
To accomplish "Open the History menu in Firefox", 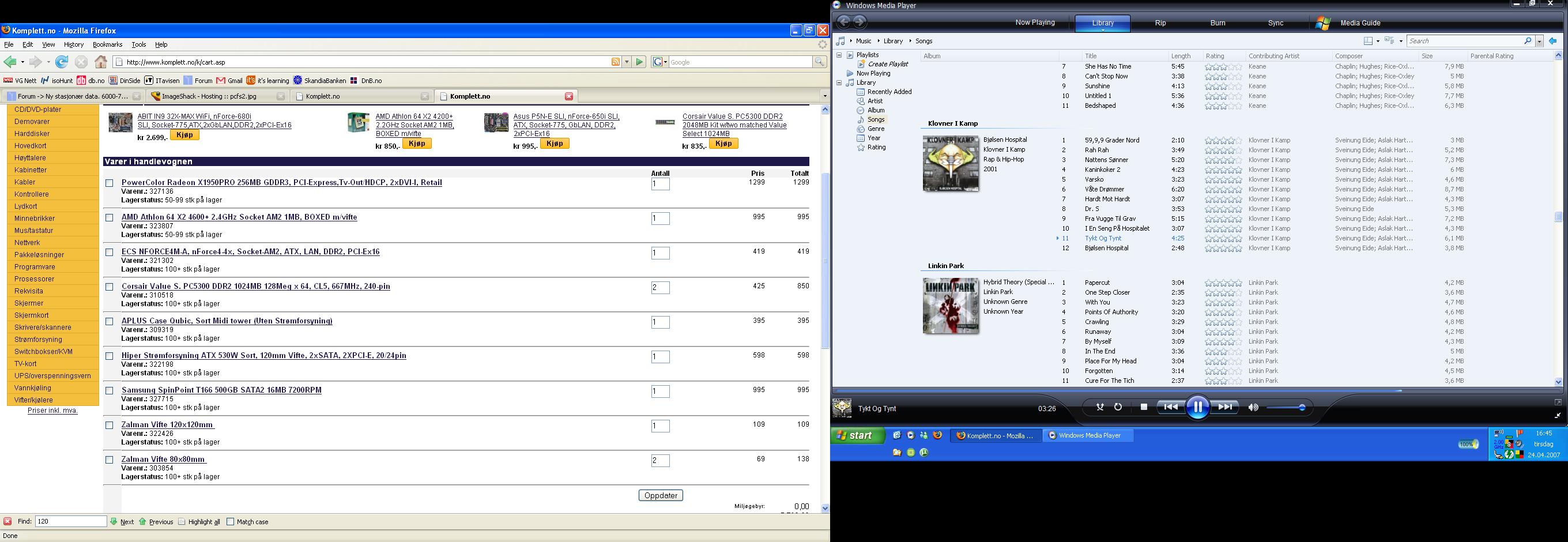I will click(74, 44).
